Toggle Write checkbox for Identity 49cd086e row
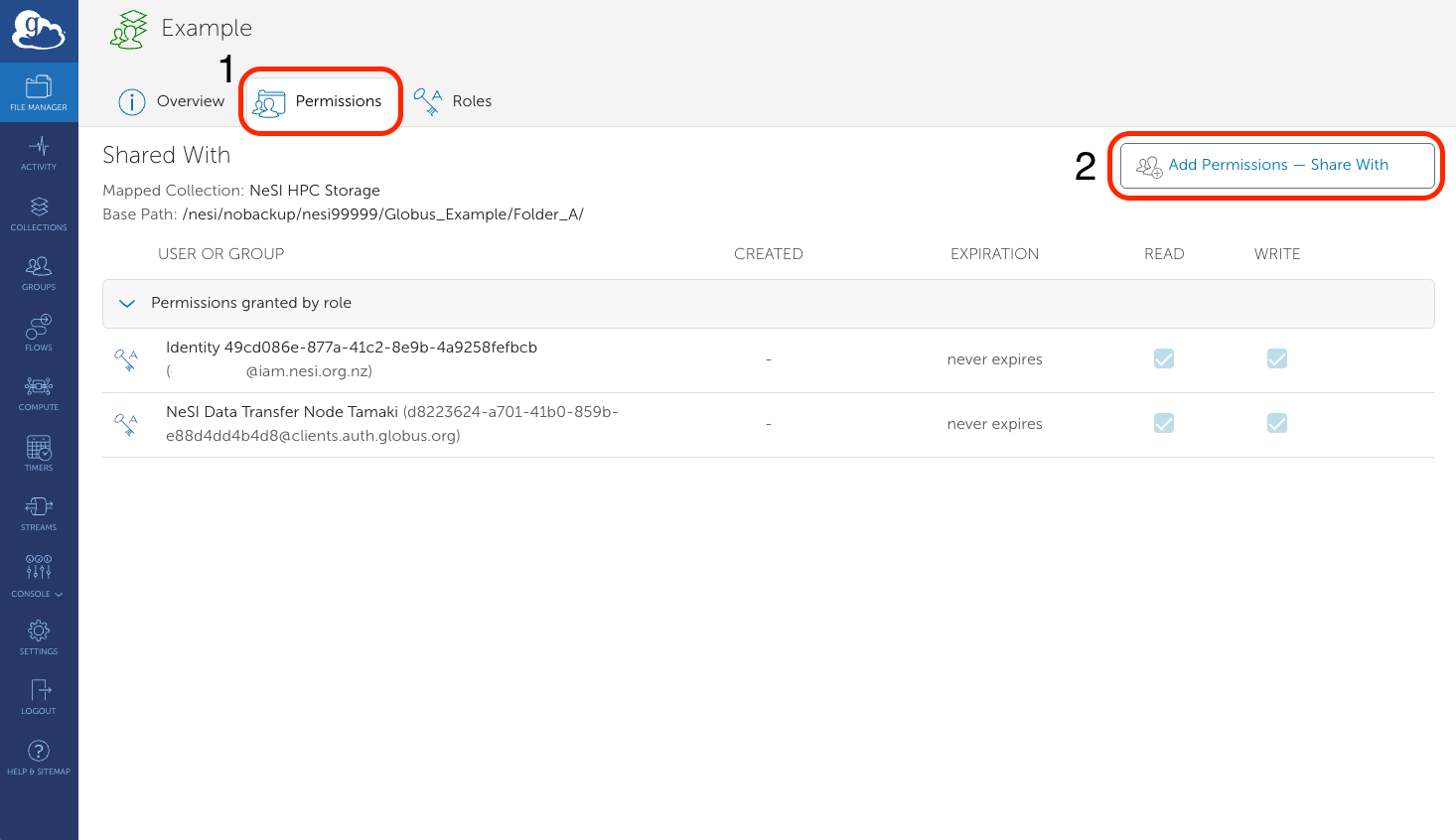Image resolution: width=1456 pixels, height=840 pixels. 1277,358
